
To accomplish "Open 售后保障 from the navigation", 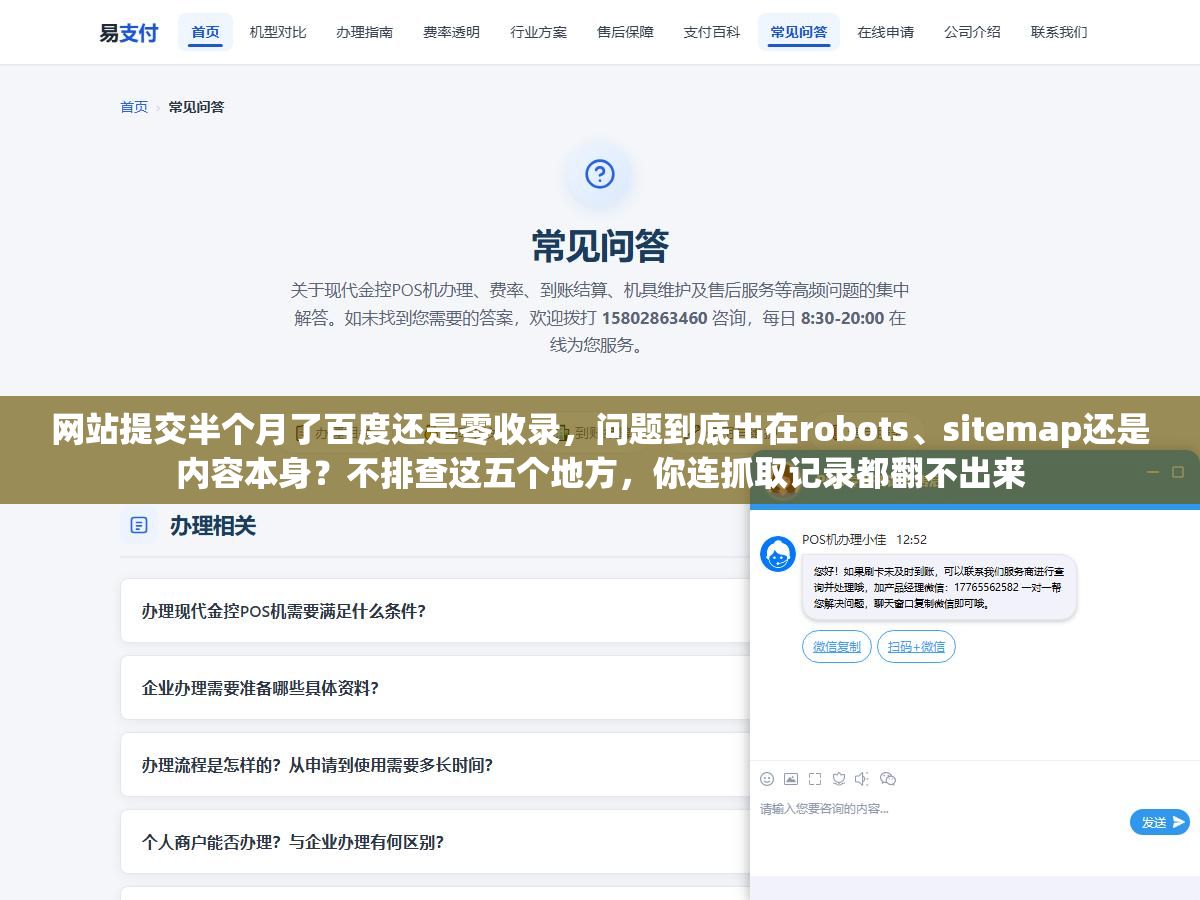I will pos(626,32).
